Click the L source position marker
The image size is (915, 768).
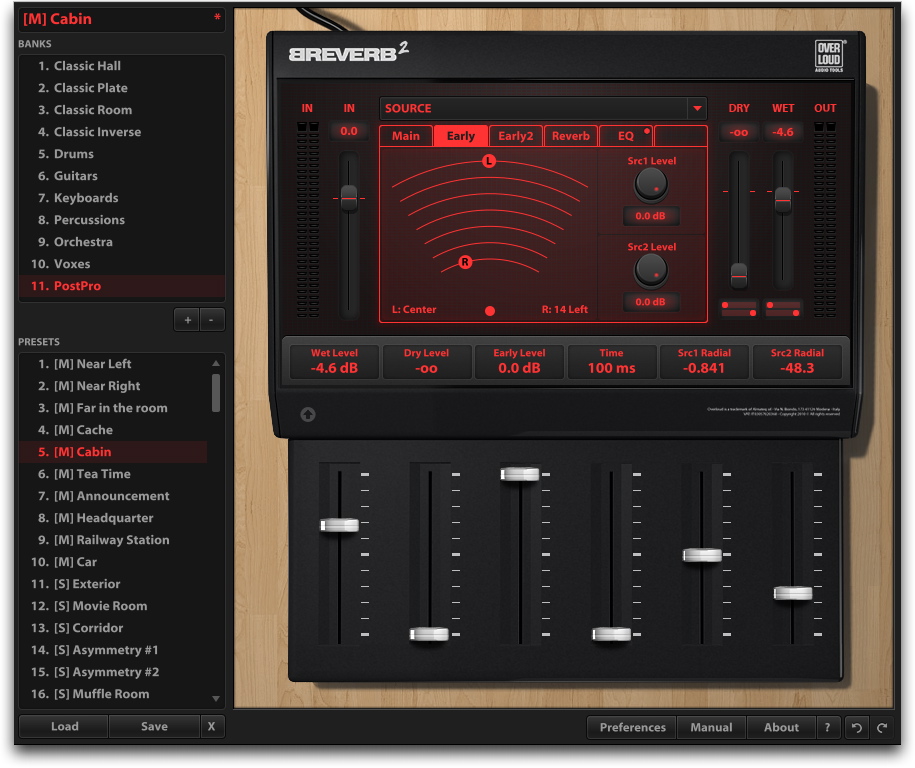488,161
